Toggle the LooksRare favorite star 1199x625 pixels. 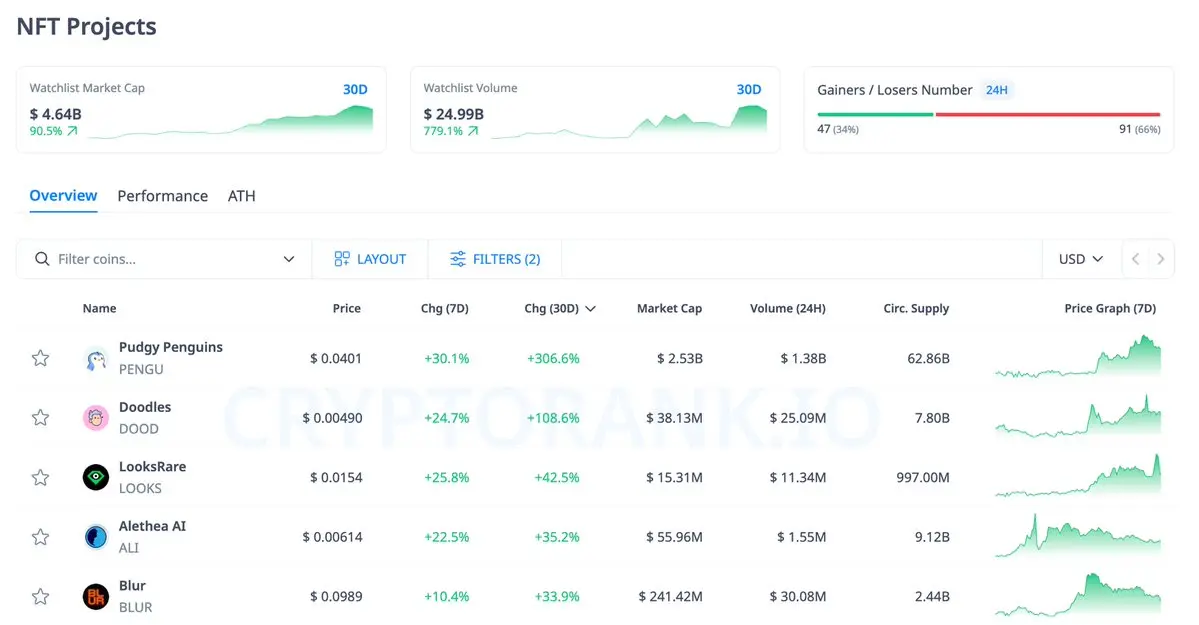(41, 477)
